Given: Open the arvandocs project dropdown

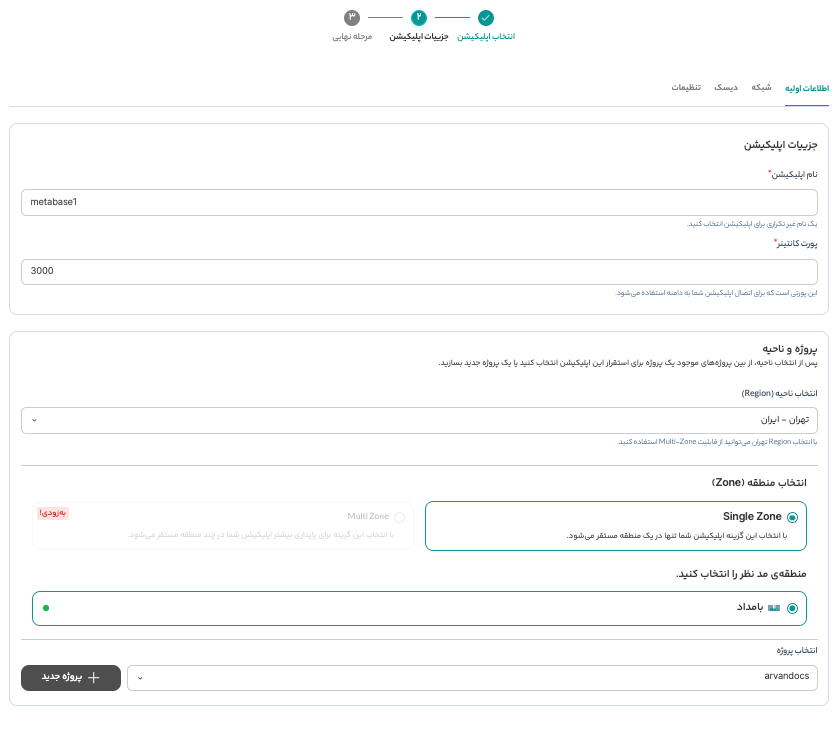Looking at the screenshot, I should coord(472,678).
